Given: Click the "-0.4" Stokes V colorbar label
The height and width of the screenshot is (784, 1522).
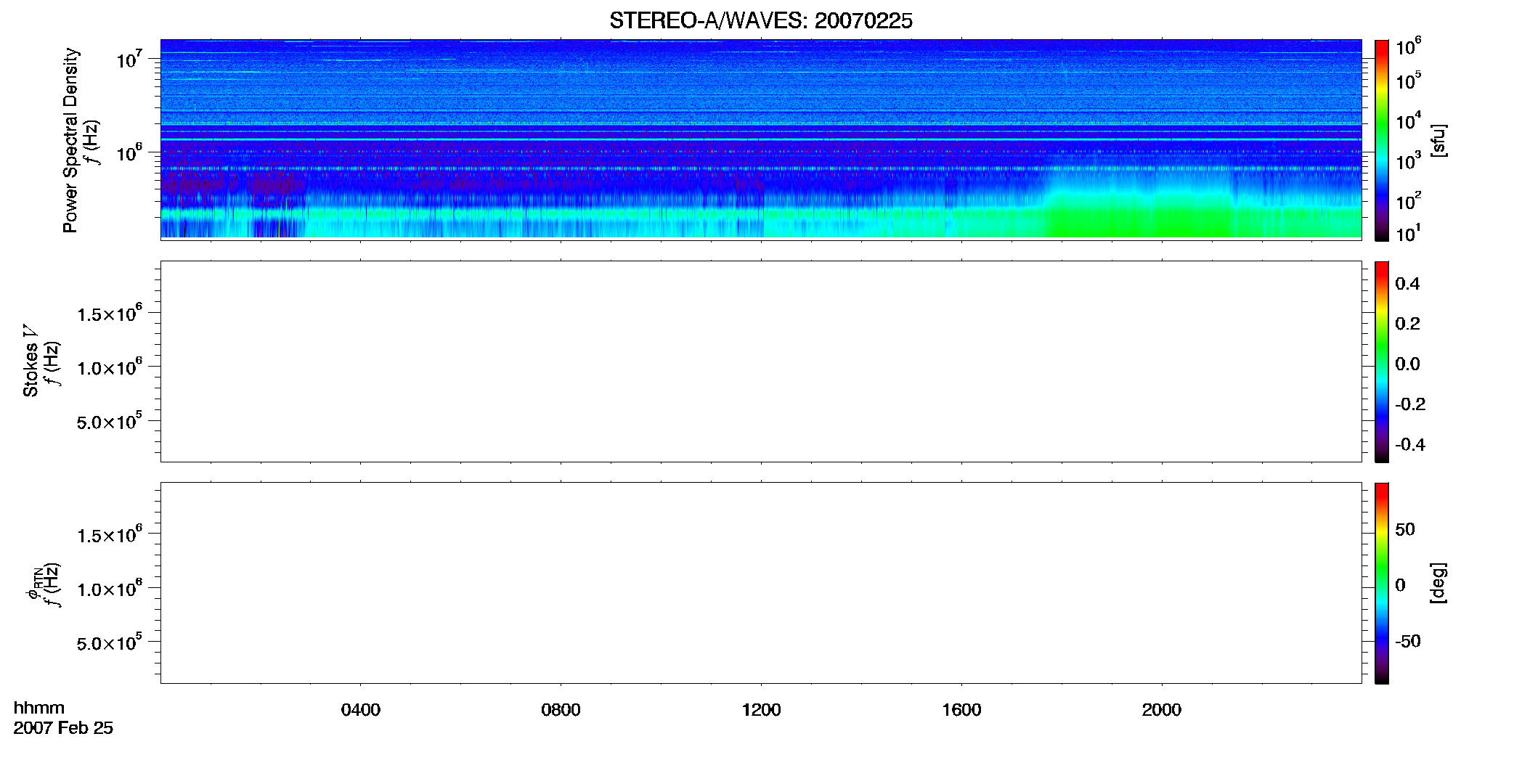Looking at the screenshot, I should pos(1410,445).
